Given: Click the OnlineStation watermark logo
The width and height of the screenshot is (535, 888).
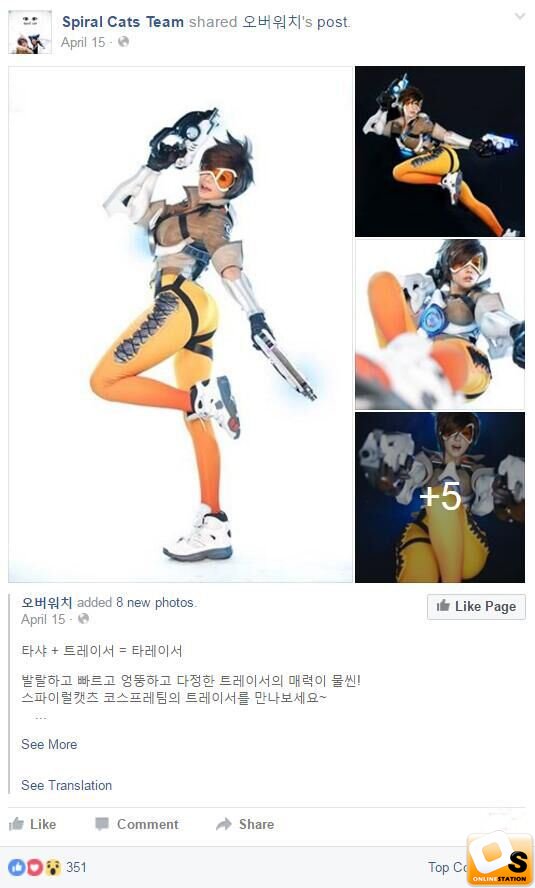Looking at the screenshot, I should [x=500, y=859].
